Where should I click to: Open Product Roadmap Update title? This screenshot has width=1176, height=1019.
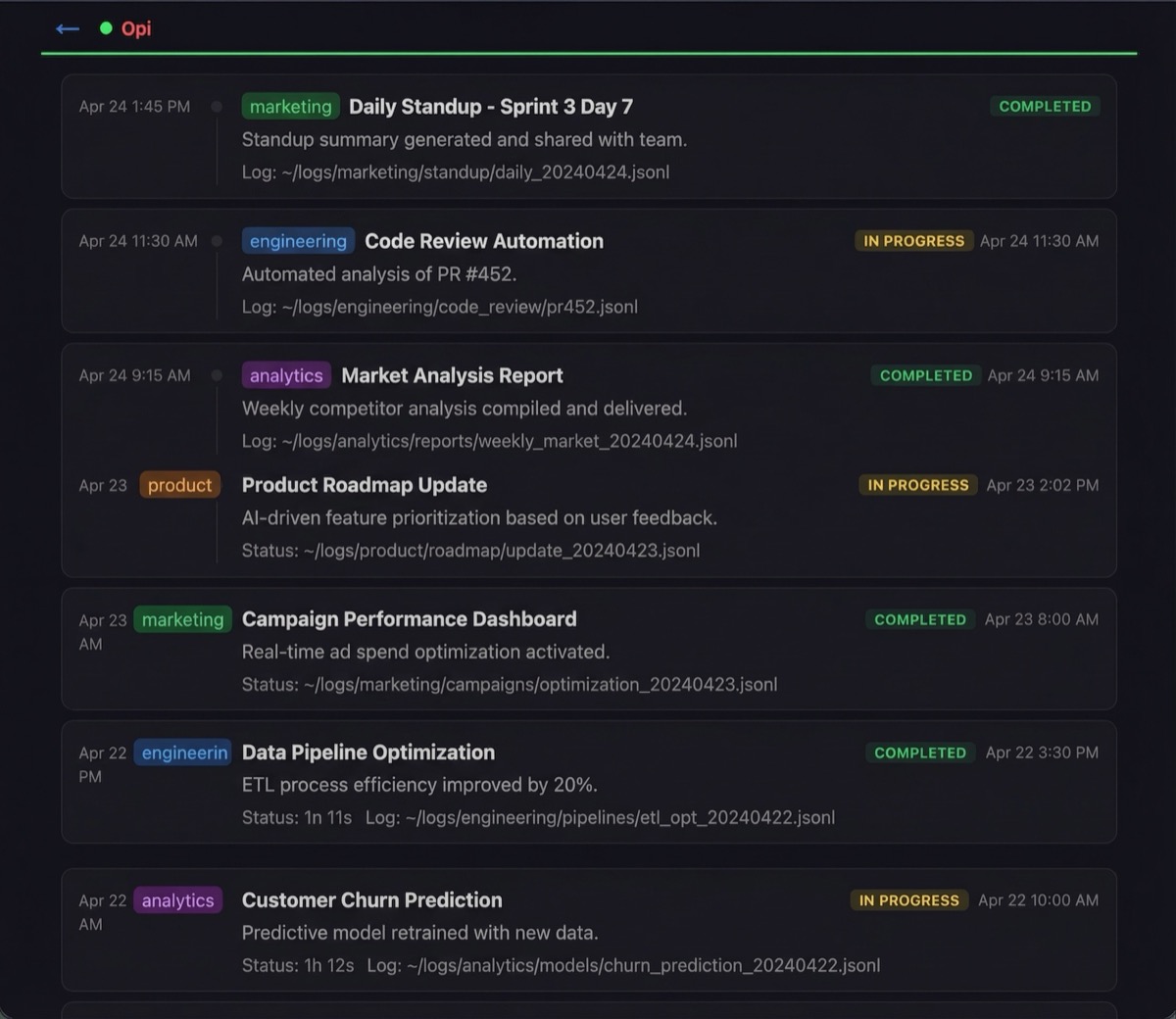365,485
